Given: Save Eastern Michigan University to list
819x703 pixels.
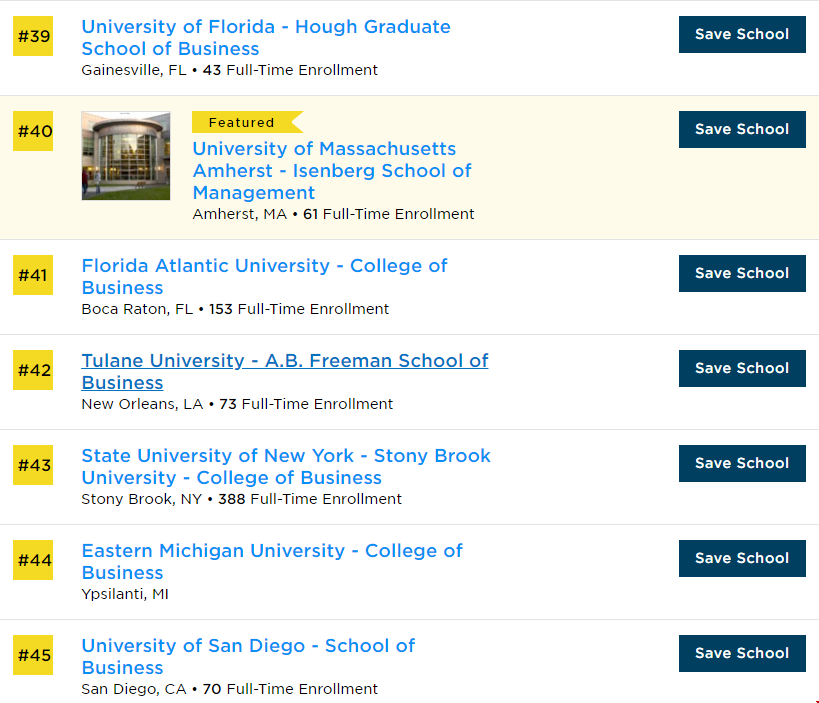Looking at the screenshot, I should 742,559.
